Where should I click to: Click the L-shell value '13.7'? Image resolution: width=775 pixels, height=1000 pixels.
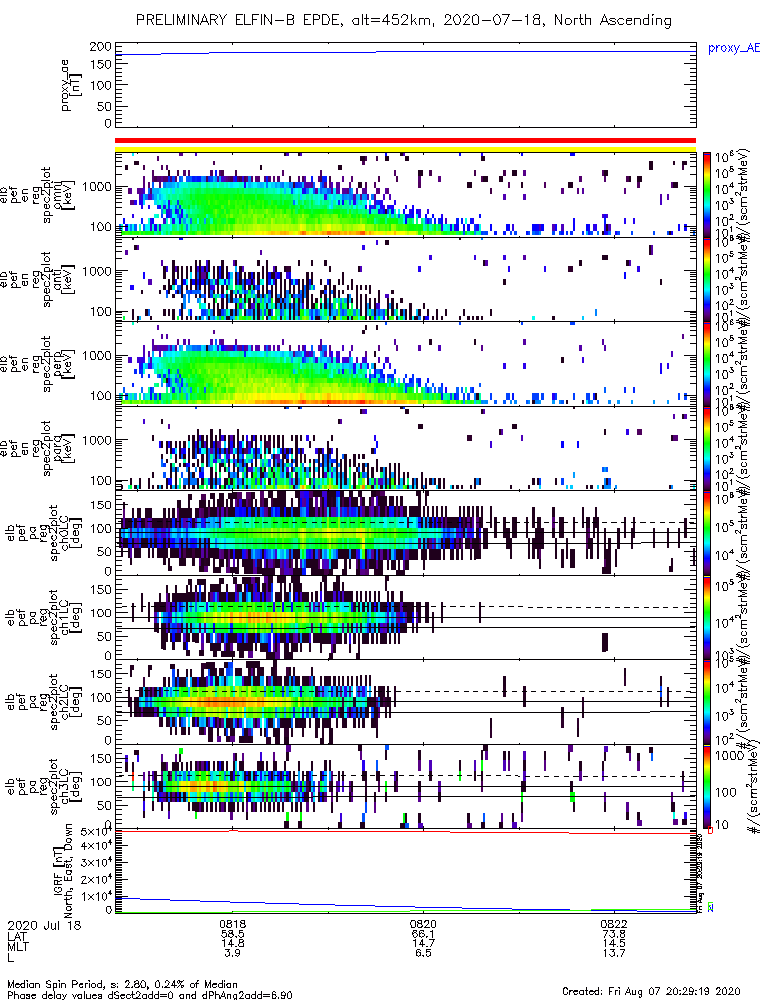[614, 953]
